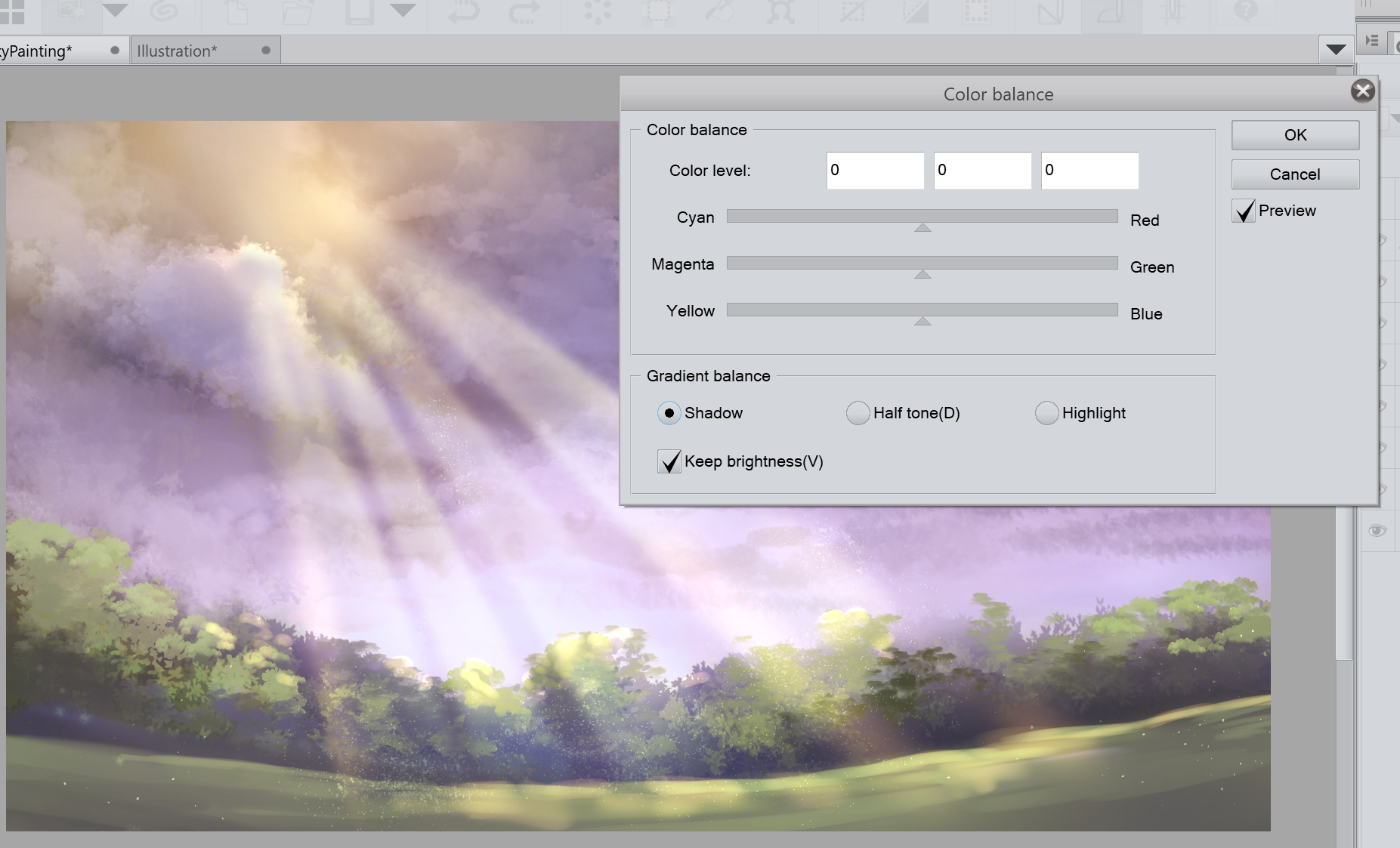
Task: Click the Clip Studio spiral icon
Action: 164,11
